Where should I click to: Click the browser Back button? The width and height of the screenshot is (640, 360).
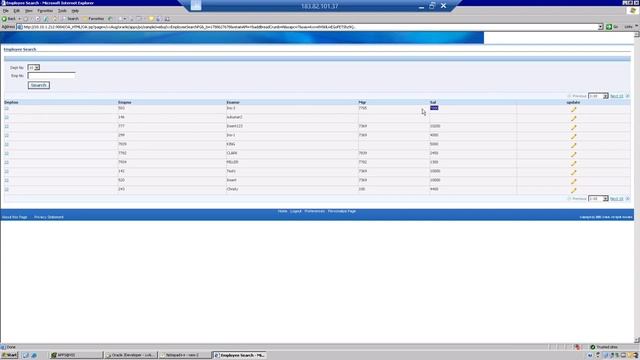(x=9, y=19)
